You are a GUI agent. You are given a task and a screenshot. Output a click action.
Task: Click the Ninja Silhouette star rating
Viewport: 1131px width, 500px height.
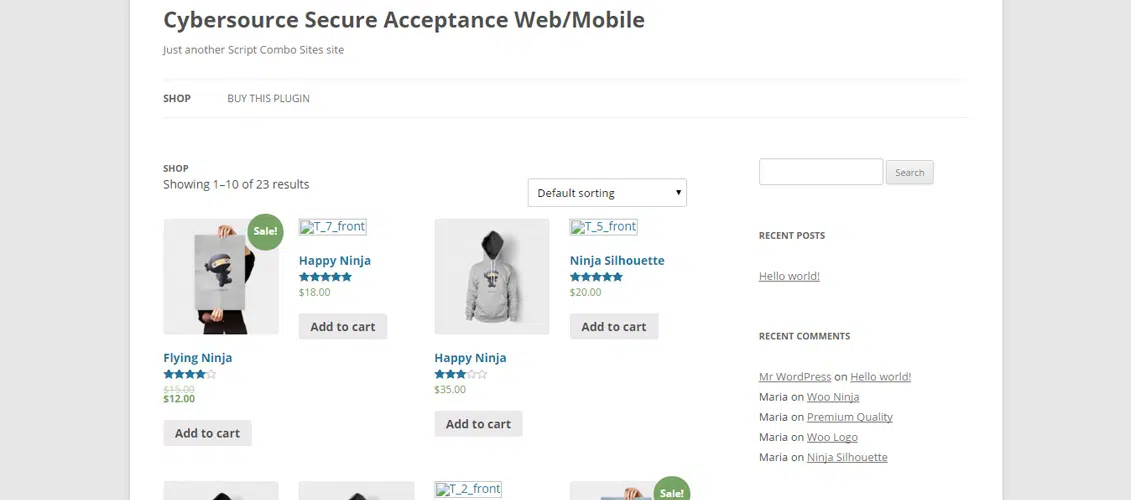[x=596, y=277]
